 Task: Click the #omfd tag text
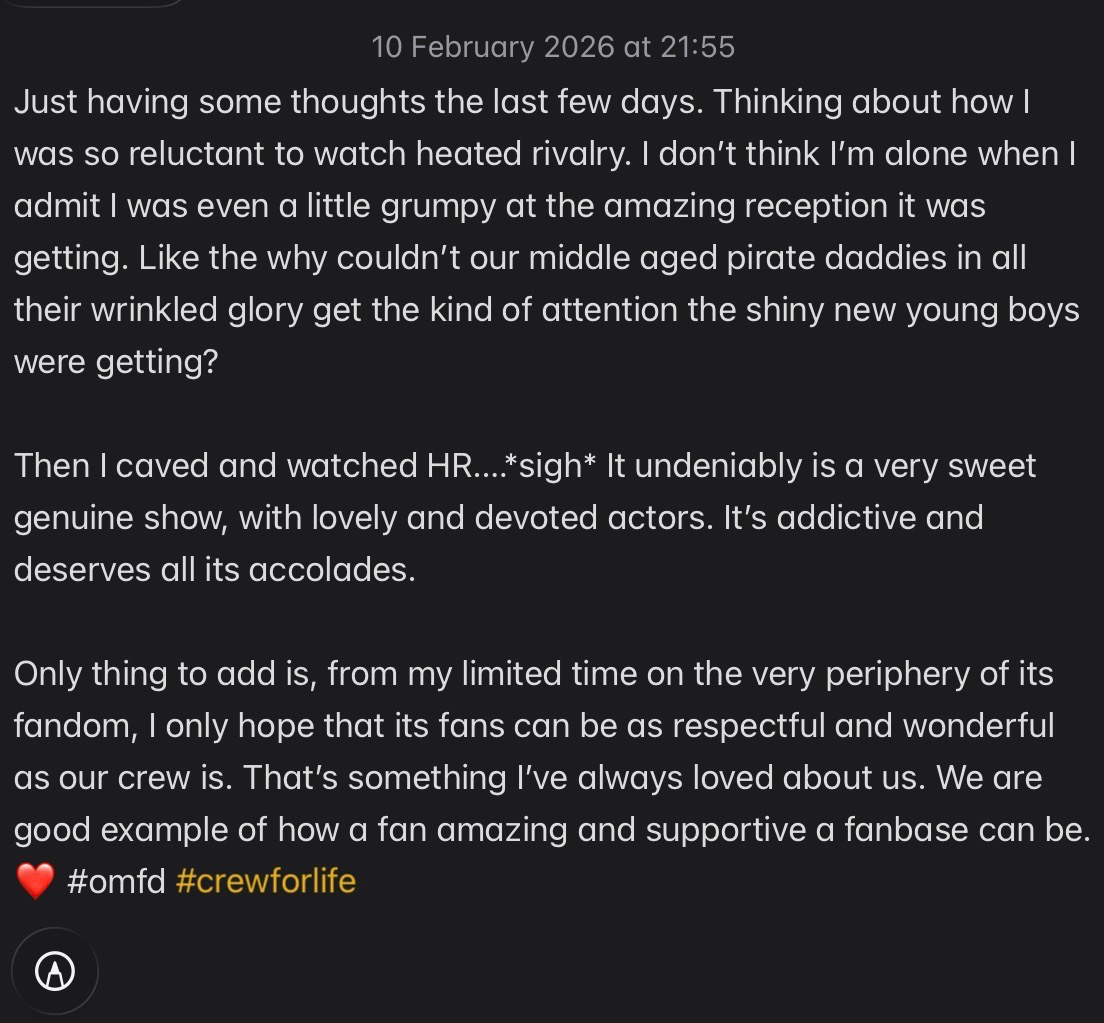click(x=116, y=882)
